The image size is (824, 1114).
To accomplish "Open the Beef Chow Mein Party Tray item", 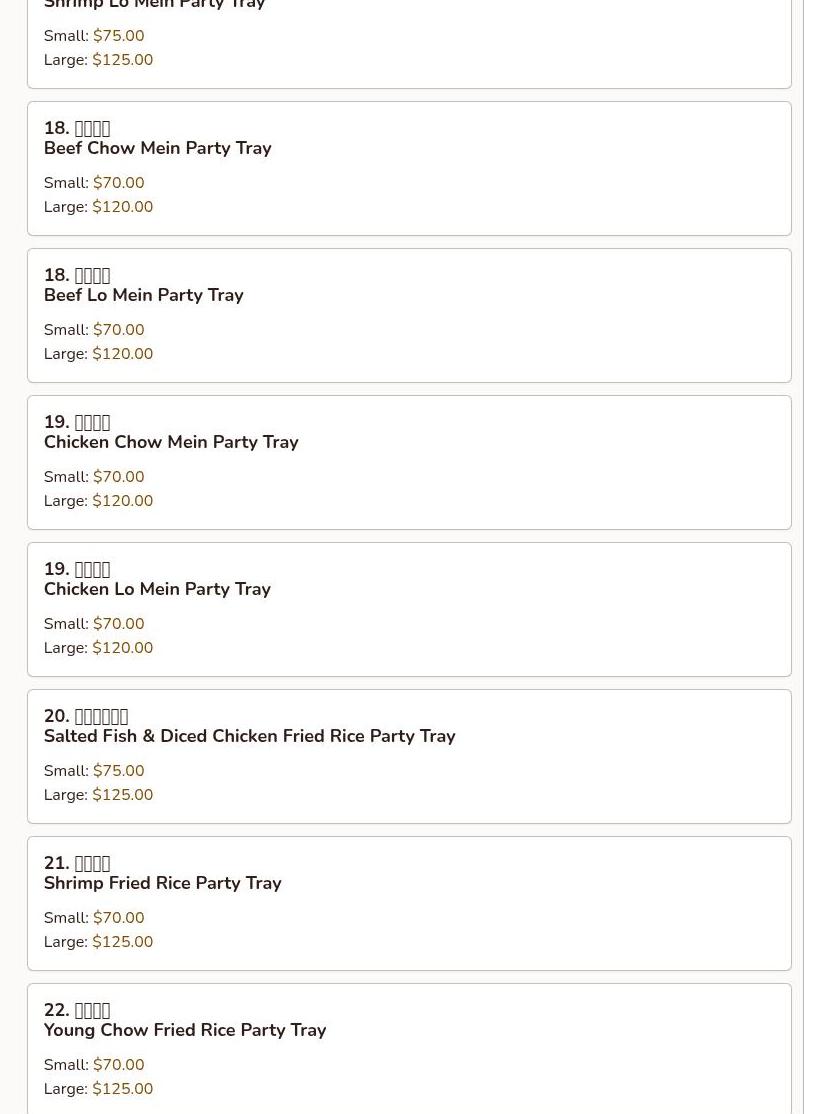I will (157, 148).
